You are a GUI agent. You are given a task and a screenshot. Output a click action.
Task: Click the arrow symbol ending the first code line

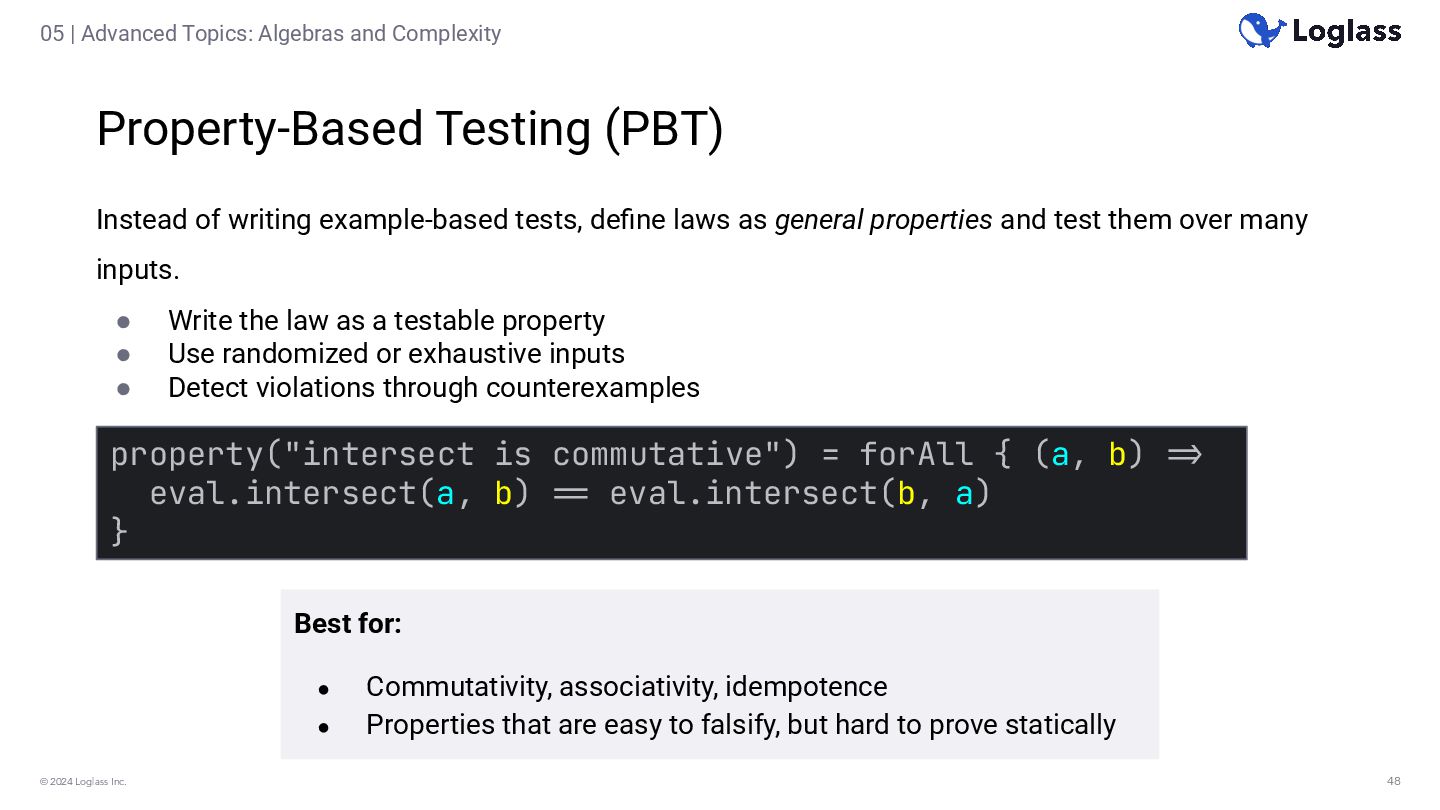click(1184, 455)
